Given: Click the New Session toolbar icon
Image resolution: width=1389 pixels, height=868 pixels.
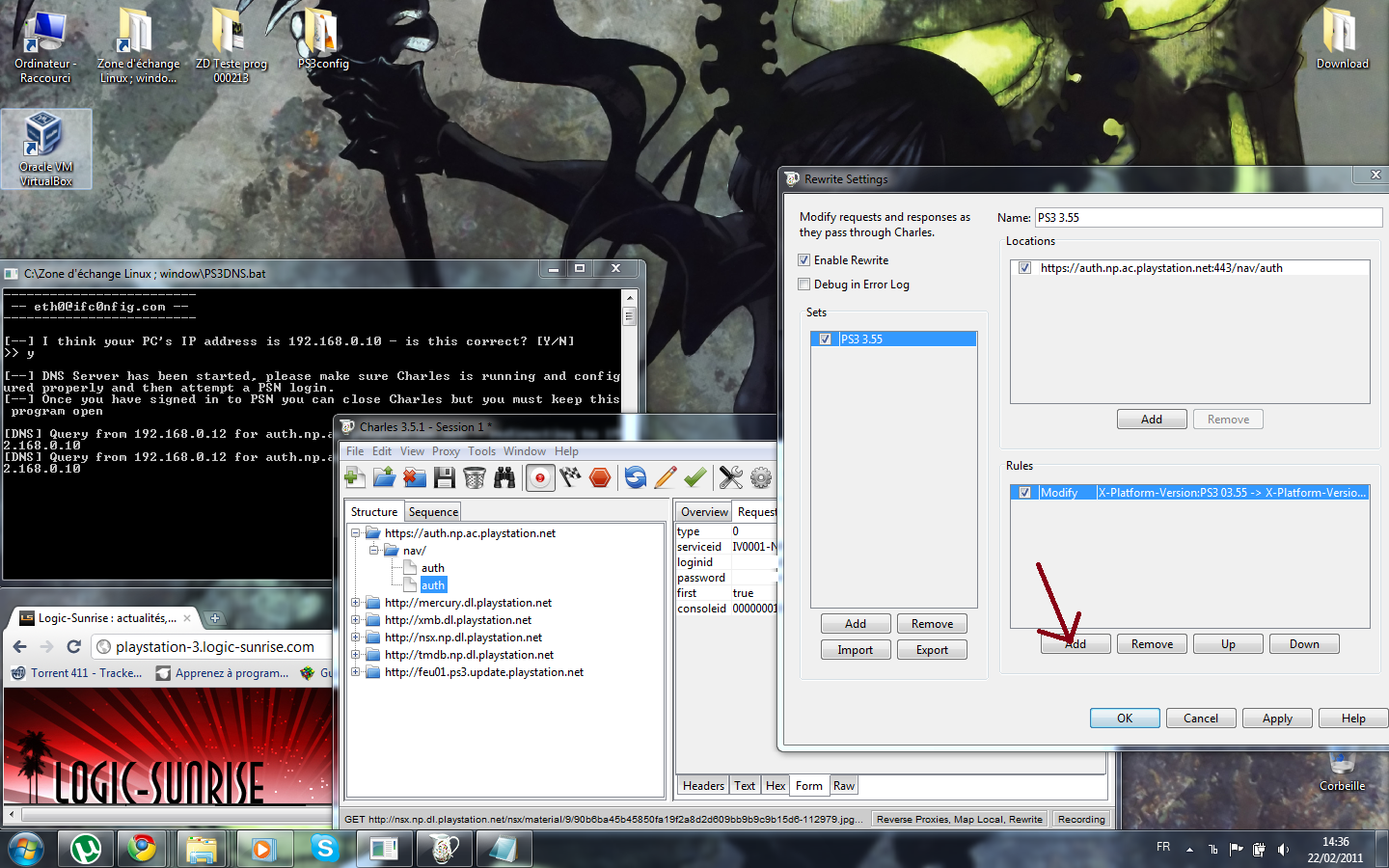Looking at the screenshot, I should [354, 477].
